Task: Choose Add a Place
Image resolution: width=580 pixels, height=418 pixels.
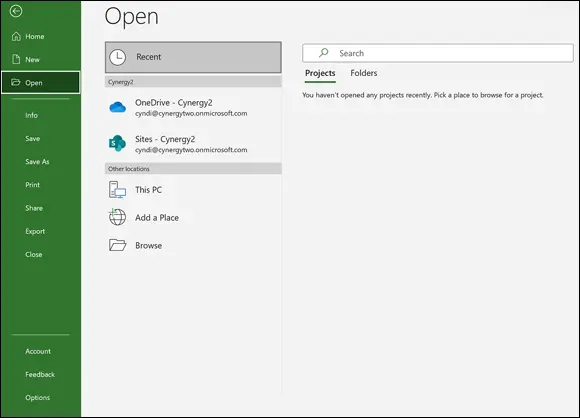Action: click(x=193, y=218)
